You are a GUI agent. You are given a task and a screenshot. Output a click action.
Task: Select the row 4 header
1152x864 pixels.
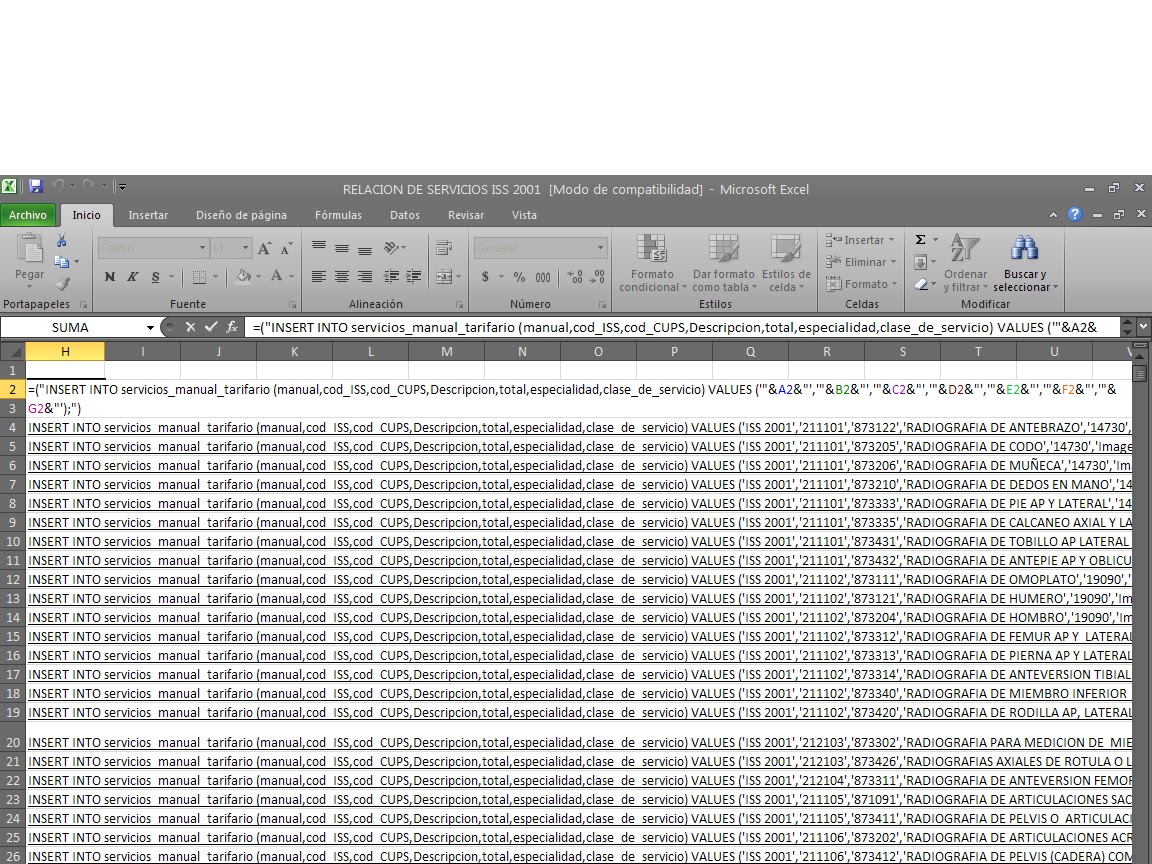(x=12, y=427)
